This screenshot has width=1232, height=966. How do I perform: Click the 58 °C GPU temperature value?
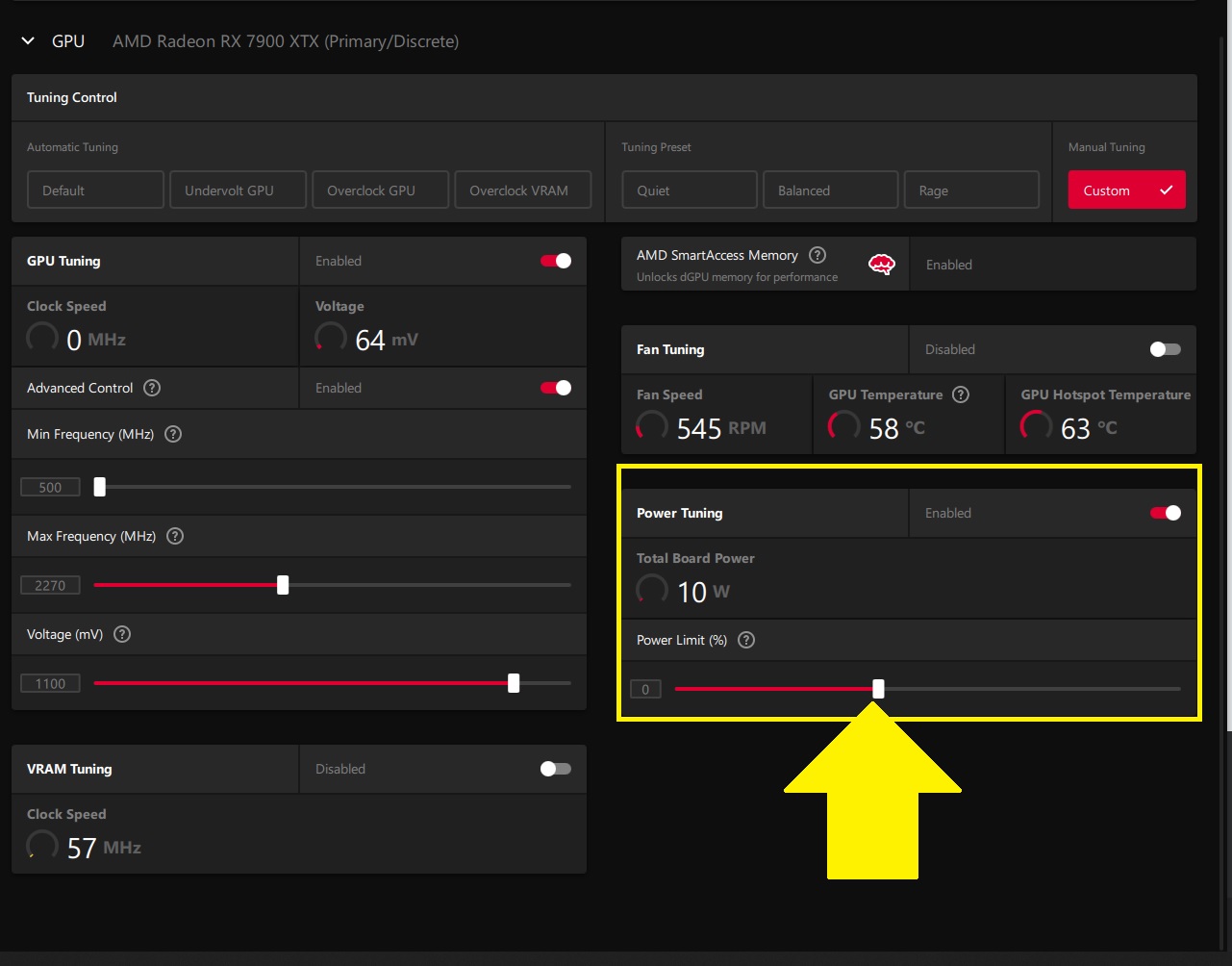(x=897, y=428)
